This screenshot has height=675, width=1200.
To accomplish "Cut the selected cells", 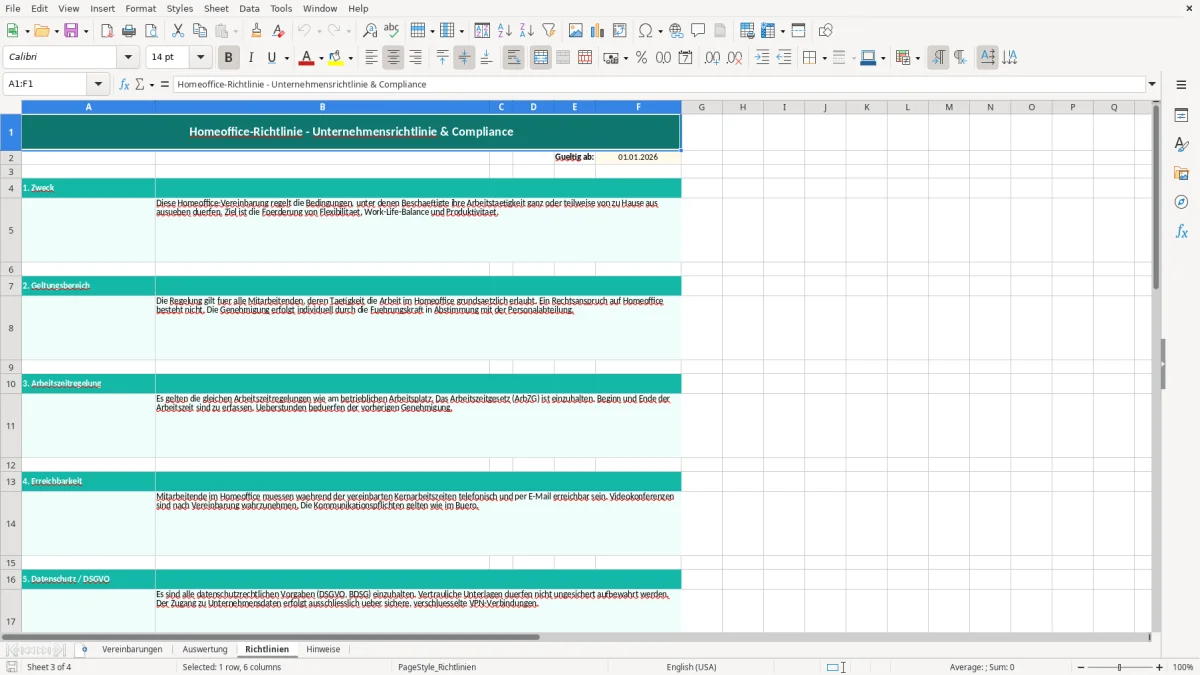I will click(x=178, y=31).
